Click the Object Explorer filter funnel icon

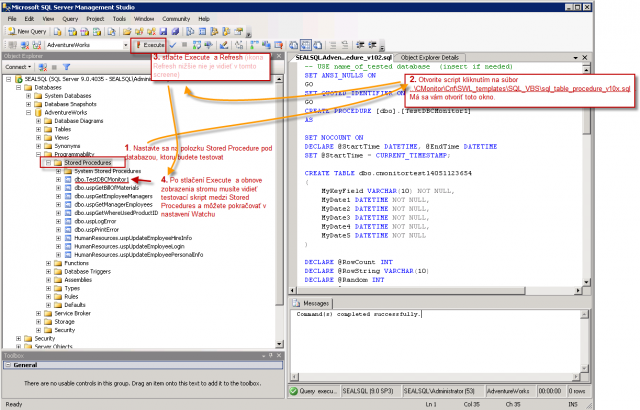point(66,67)
